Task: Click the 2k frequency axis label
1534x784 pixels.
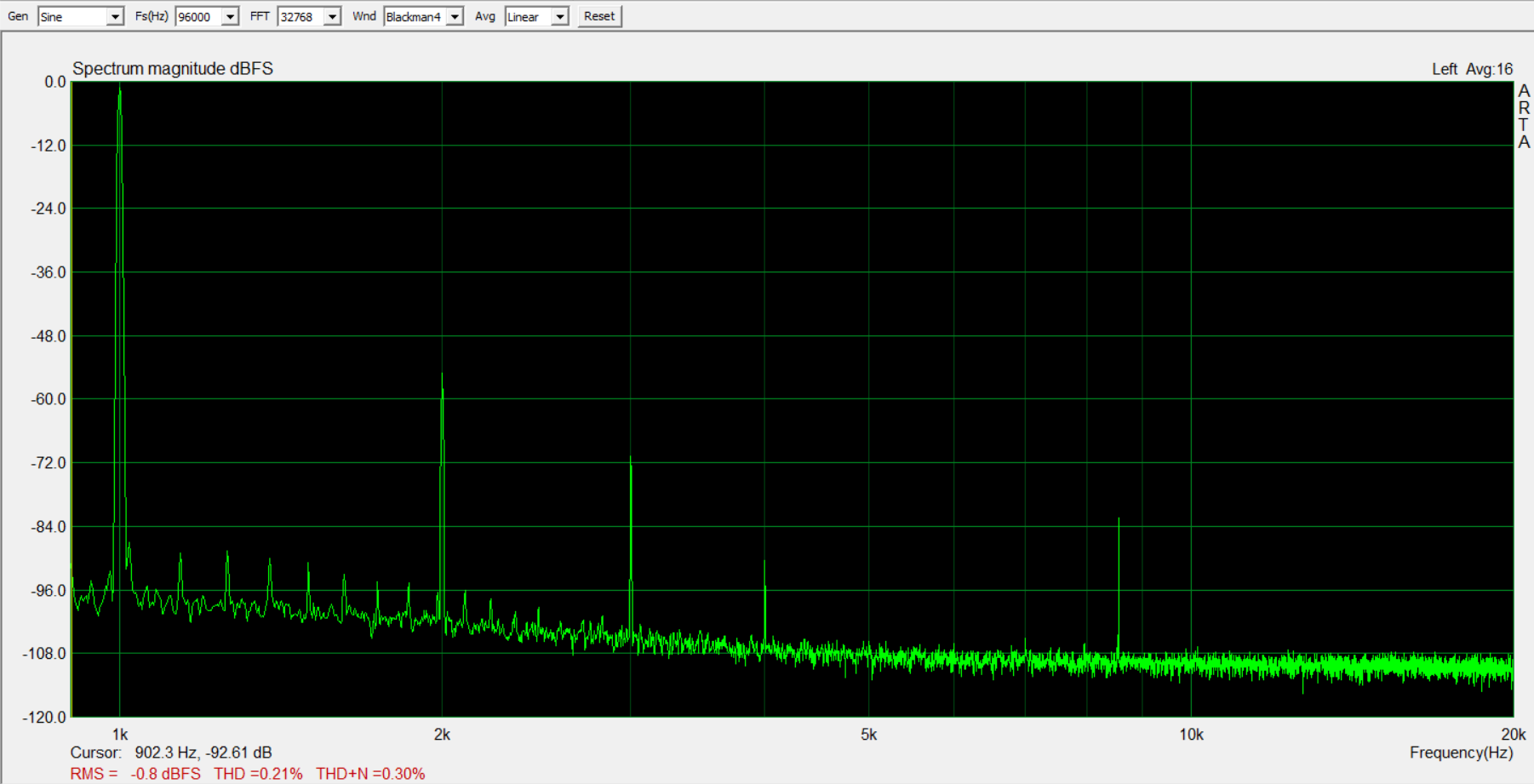Action: point(442,735)
